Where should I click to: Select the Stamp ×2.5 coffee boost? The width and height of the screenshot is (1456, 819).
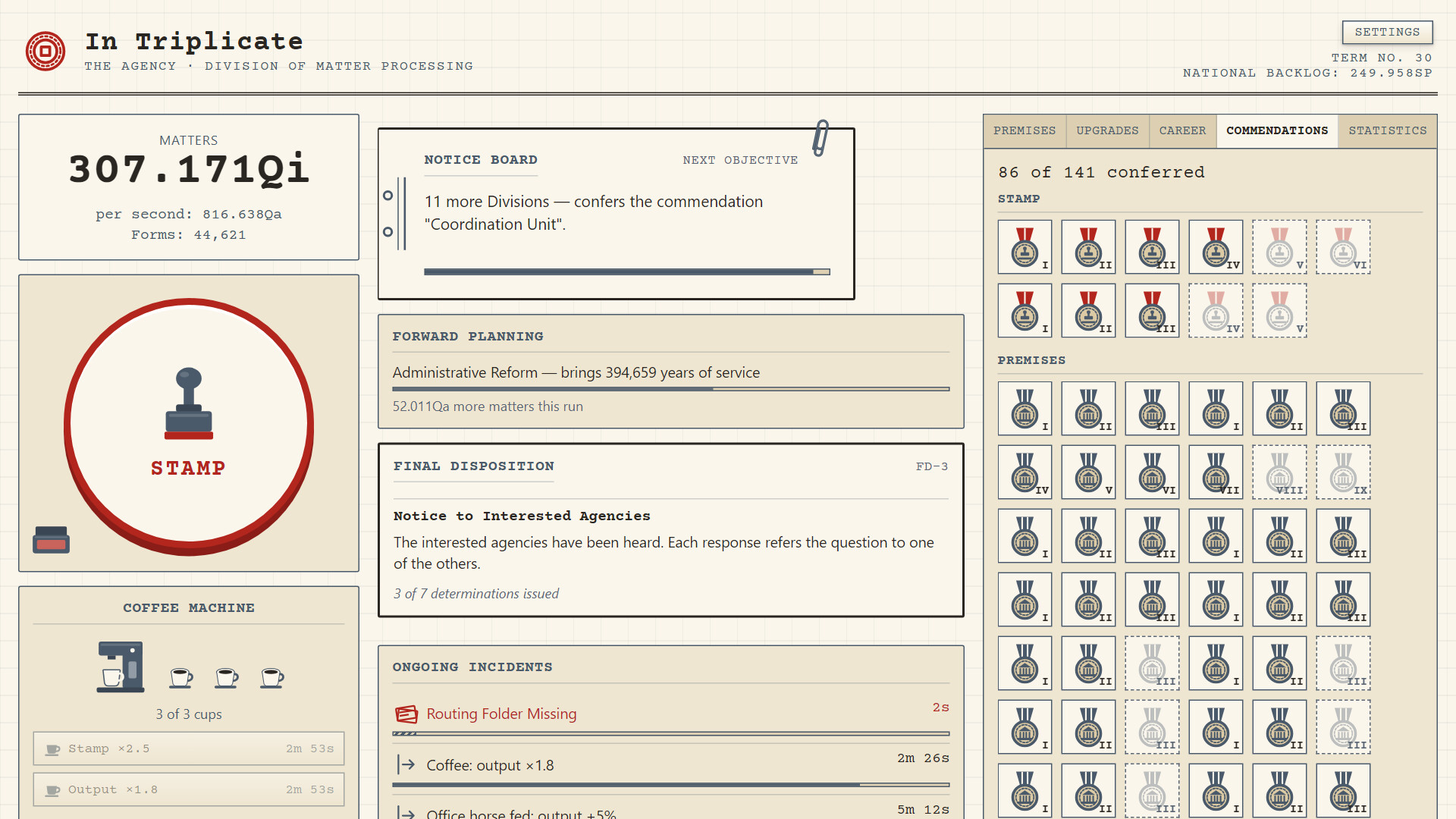click(189, 748)
